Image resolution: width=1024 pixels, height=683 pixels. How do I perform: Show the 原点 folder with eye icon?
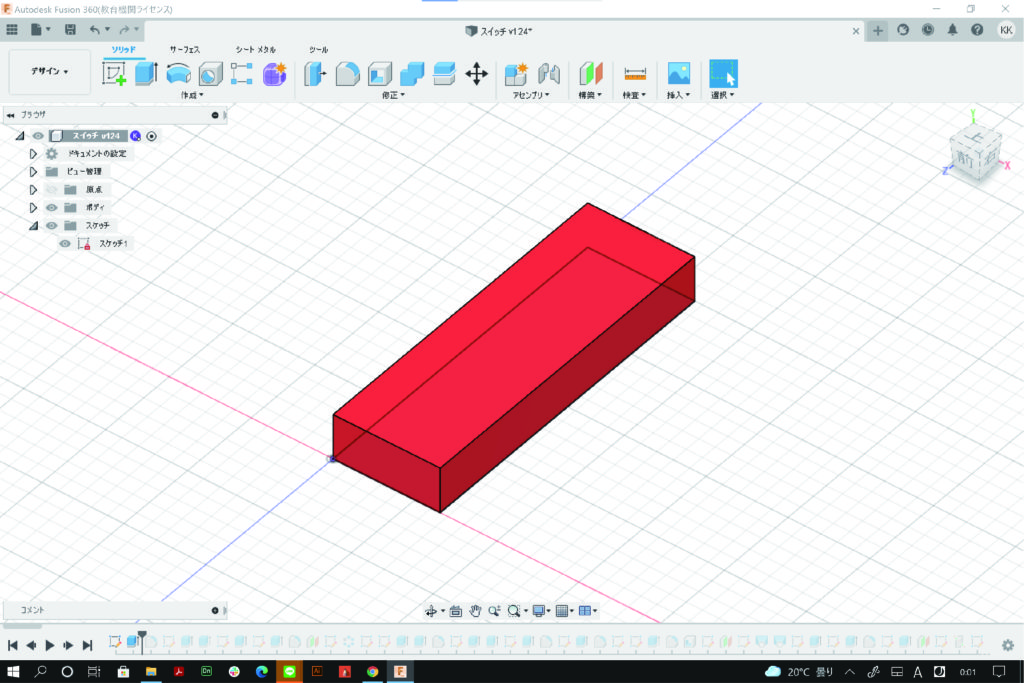tap(52, 189)
